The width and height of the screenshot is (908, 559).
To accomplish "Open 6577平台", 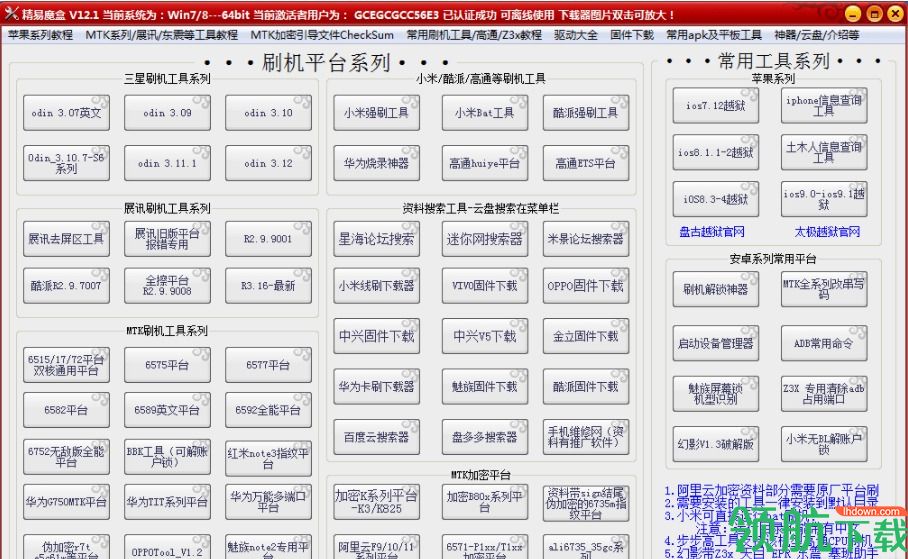I will pos(268,365).
